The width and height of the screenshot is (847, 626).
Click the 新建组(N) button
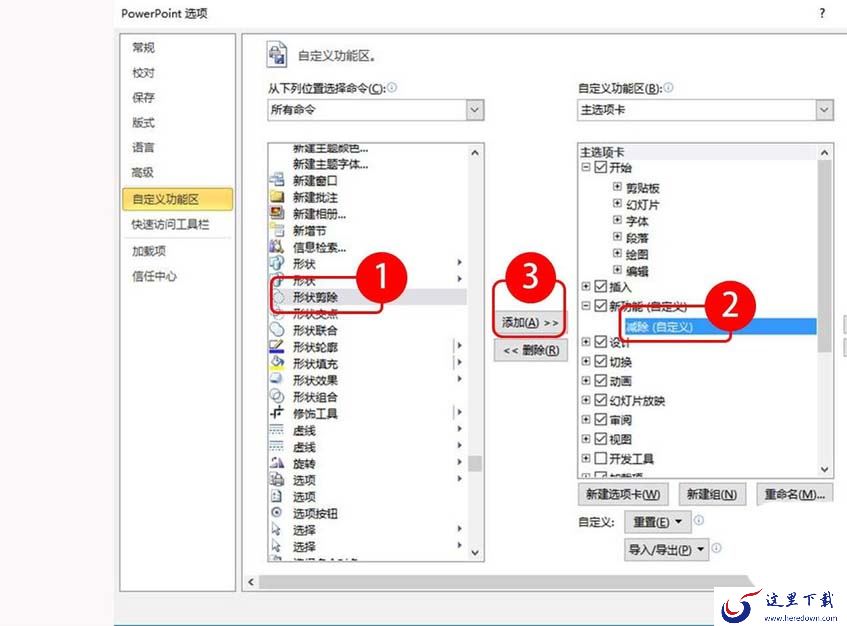coord(711,494)
